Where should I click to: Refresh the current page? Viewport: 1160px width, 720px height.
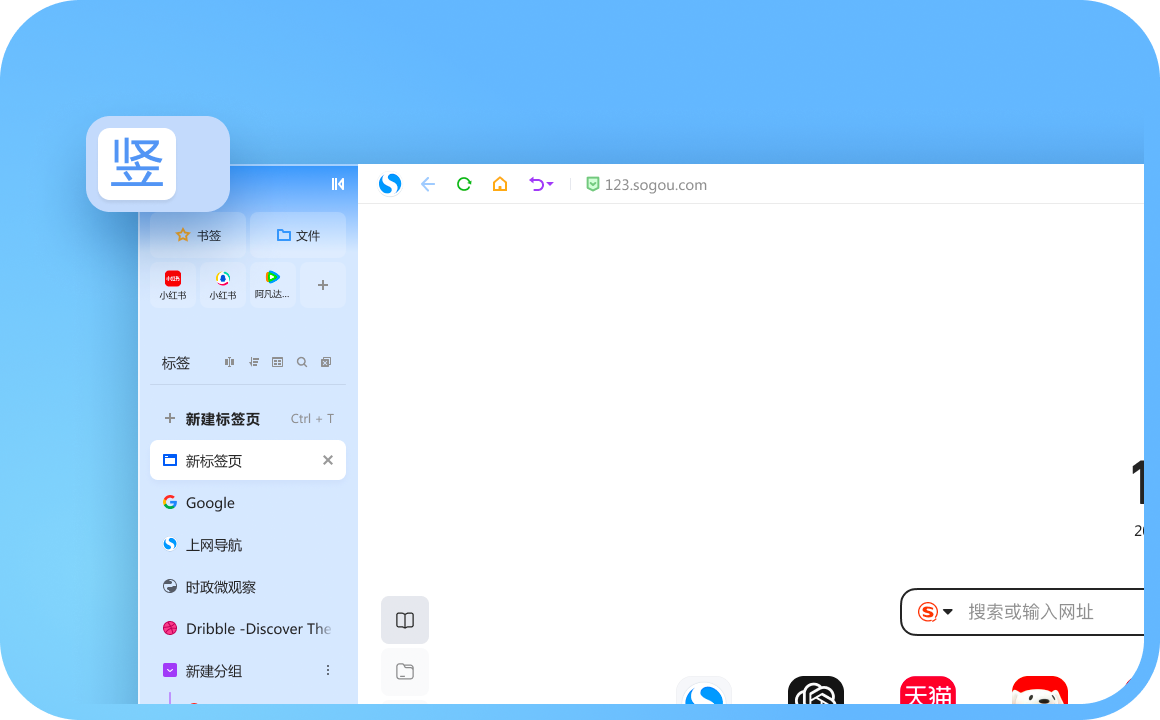tap(463, 184)
